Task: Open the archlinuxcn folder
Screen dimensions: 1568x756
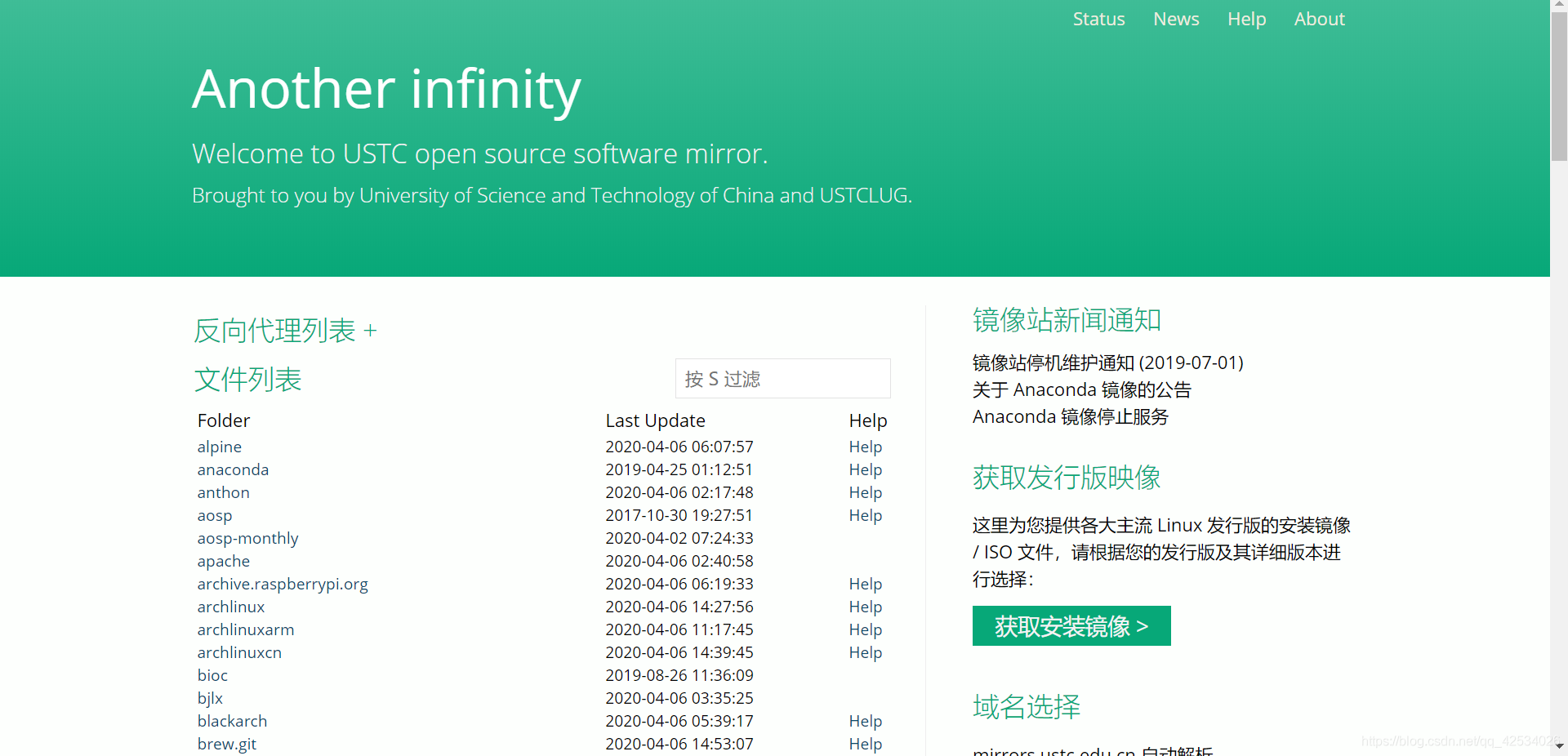Action: [x=239, y=652]
